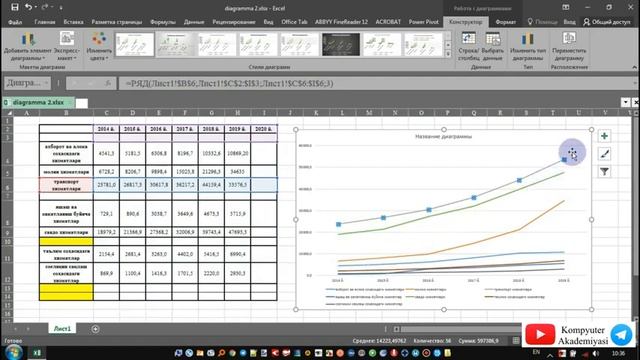Open the Разметка страницы tab
Image resolution: width=640 pixels, height=360 pixels.
click(117, 22)
